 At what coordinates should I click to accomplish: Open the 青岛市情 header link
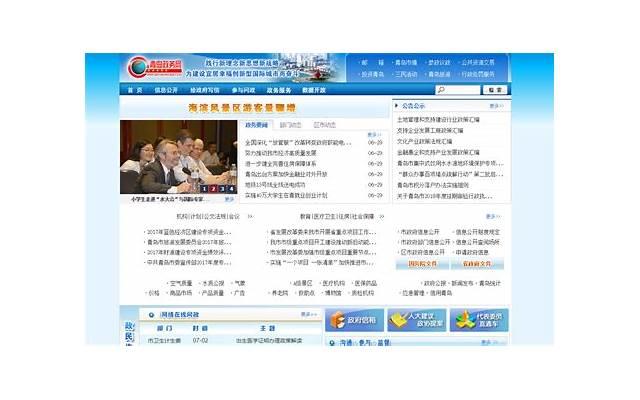click(406, 62)
